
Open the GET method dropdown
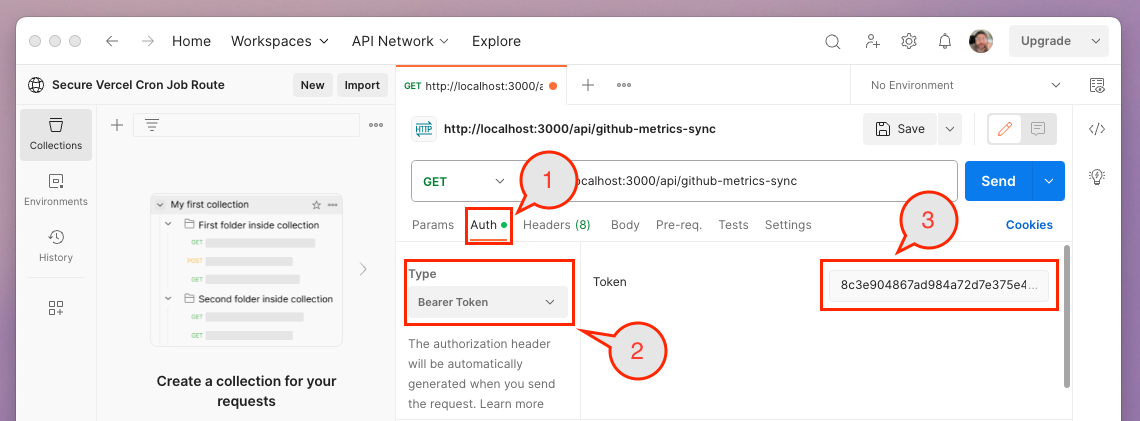(464, 181)
